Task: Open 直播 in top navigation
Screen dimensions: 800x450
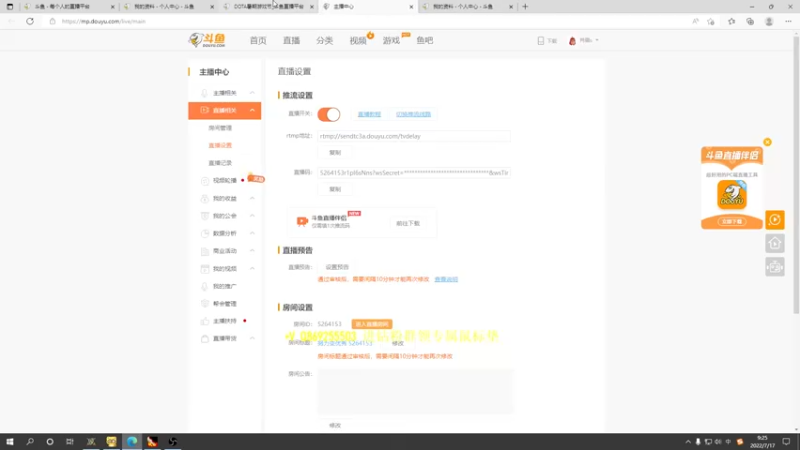Action: [291, 40]
